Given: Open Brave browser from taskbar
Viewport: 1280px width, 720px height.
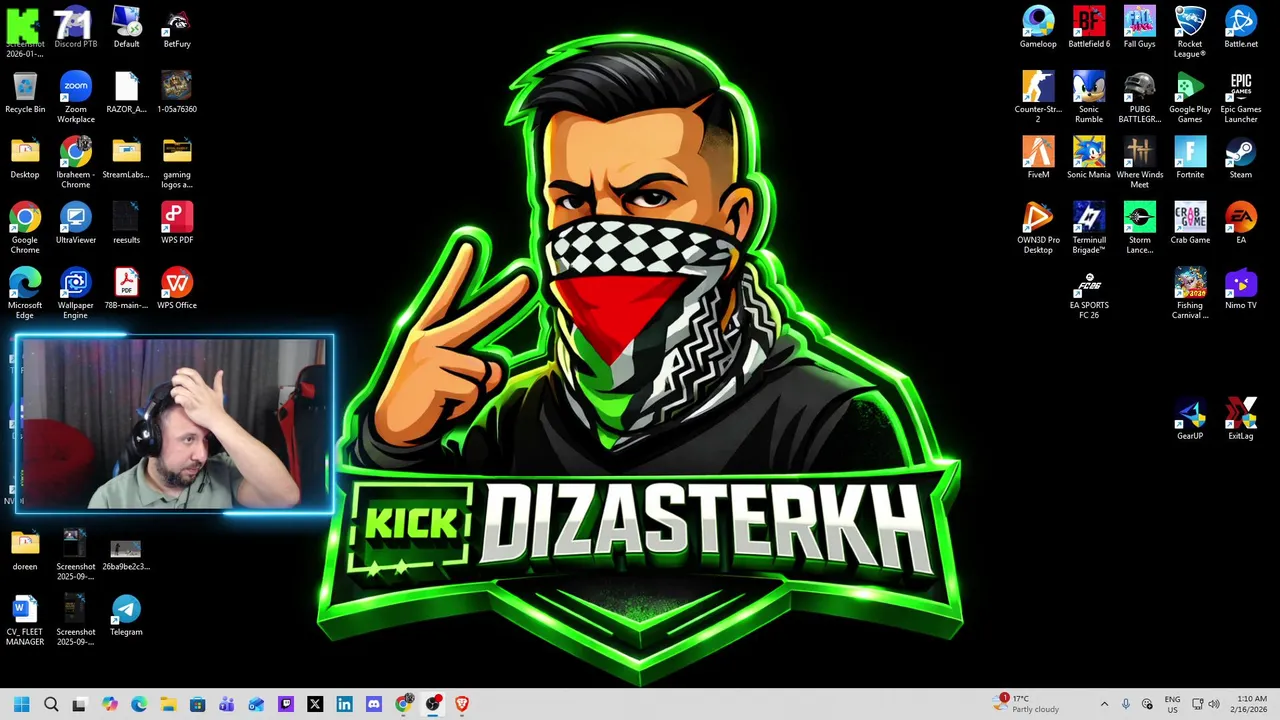Looking at the screenshot, I should pos(461,704).
